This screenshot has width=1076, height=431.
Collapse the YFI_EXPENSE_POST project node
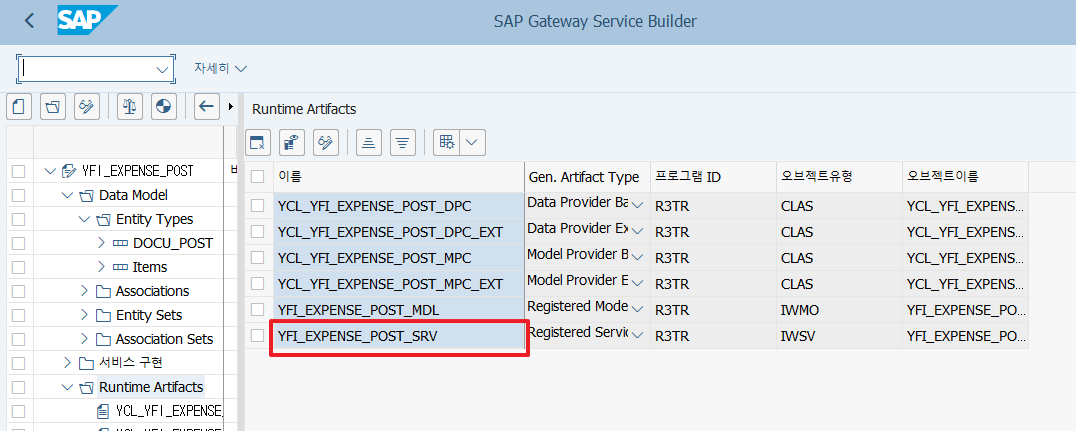click(50, 171)
